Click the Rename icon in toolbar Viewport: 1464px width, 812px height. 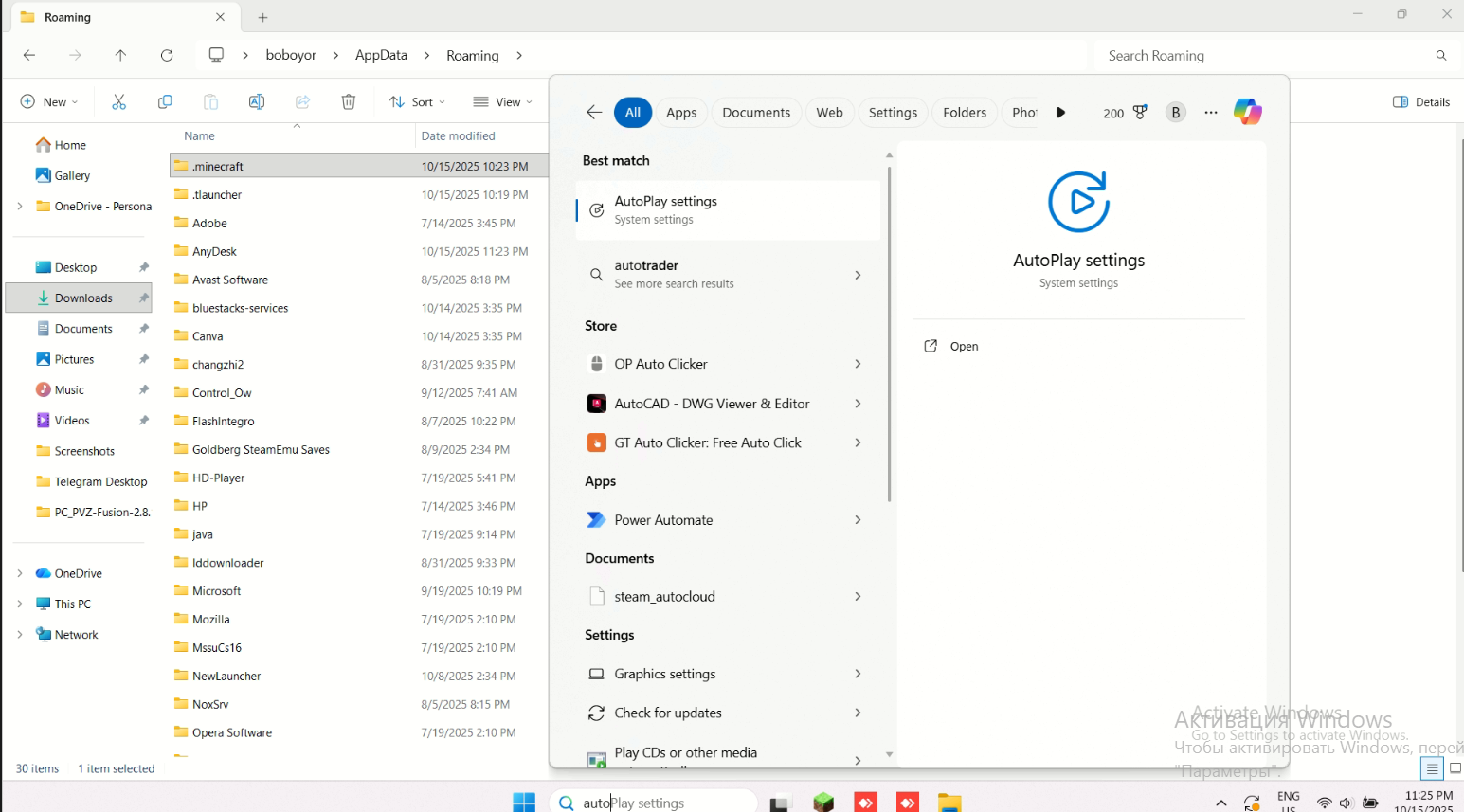pyautogui.click(x=256, y=102)
